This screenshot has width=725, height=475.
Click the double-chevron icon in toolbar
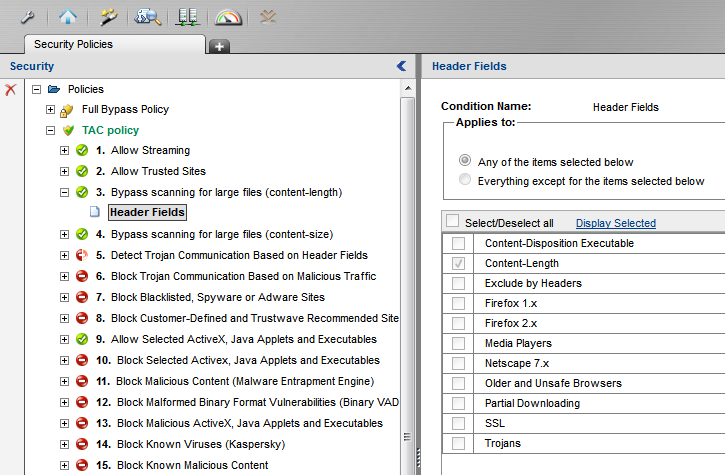point(268,16)
